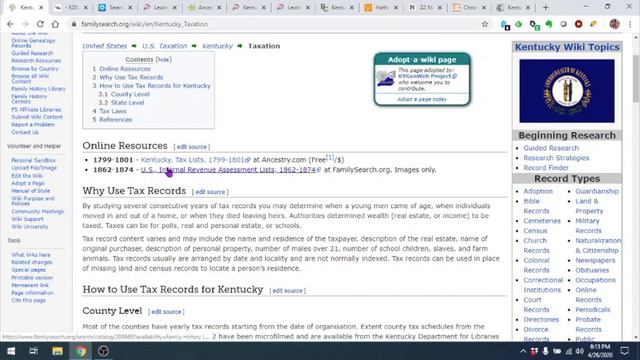Show hidden system tray icons
Image resolution: width=640 pixels, height=360 pixels.
(x=523, y=351)
